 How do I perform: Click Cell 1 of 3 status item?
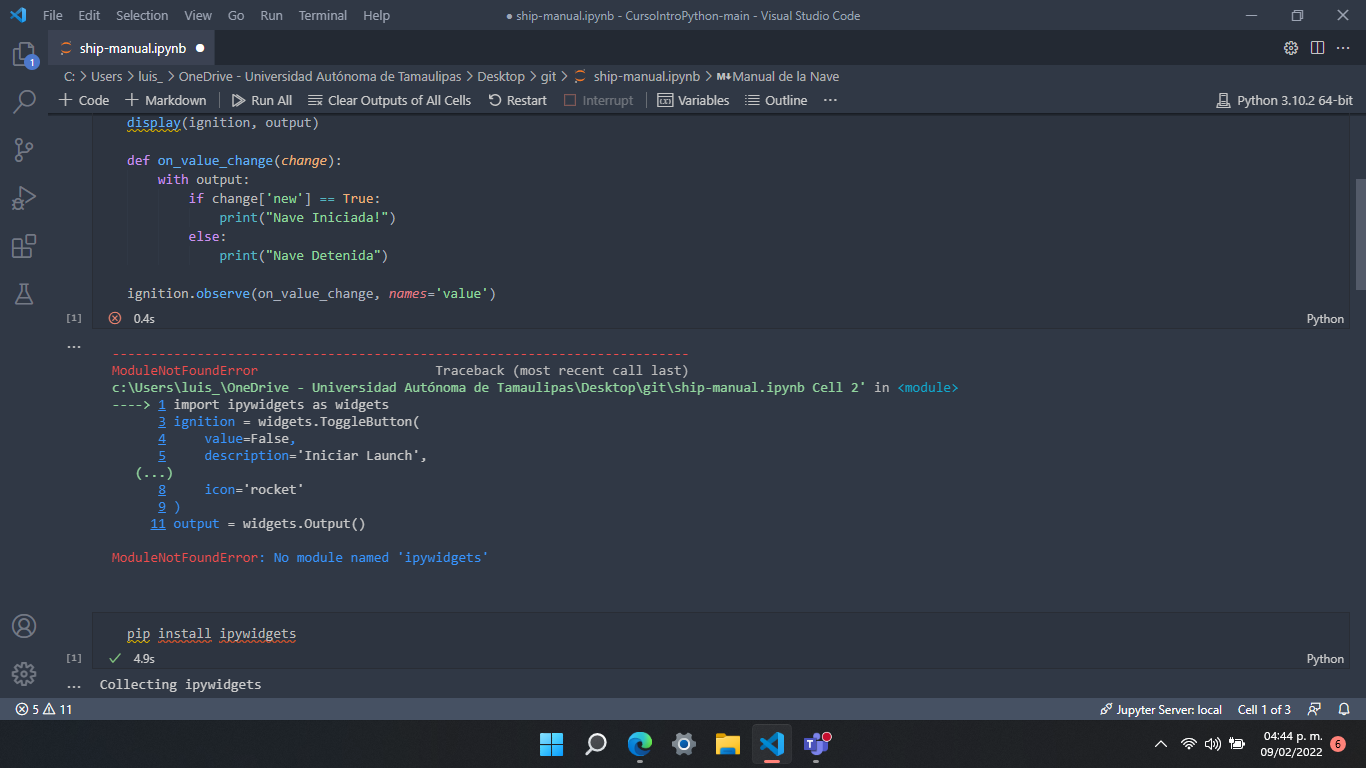pyautogui.click(x=1264, y=709)
